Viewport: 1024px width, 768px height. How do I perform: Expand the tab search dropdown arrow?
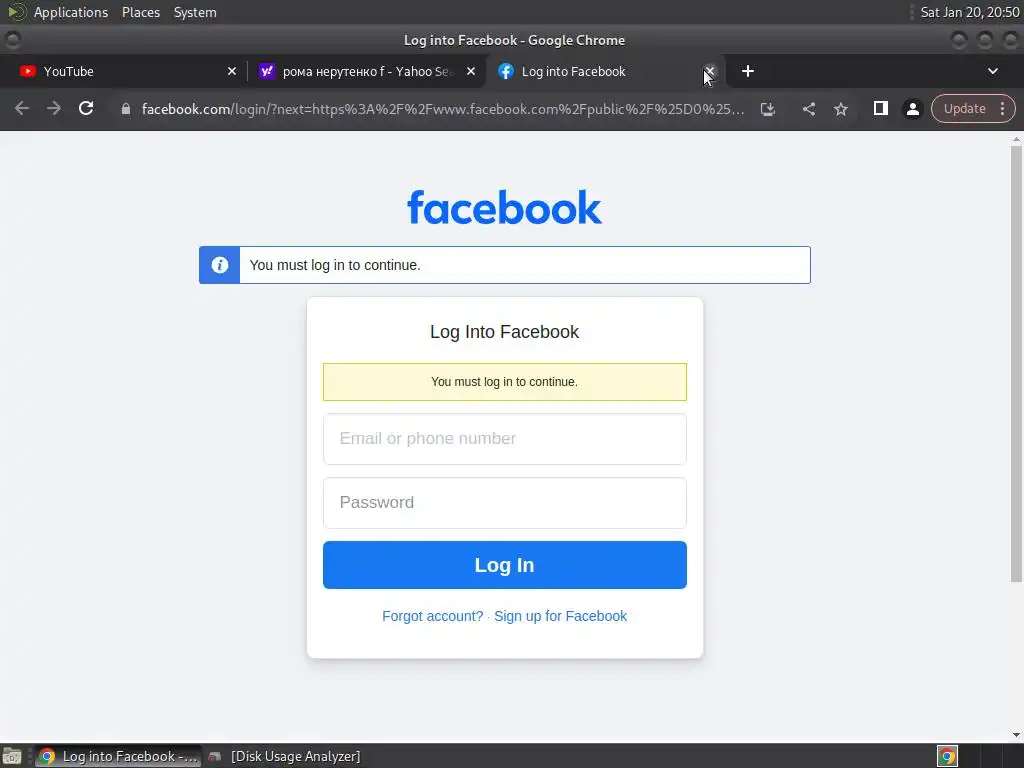tap(993, 71)
